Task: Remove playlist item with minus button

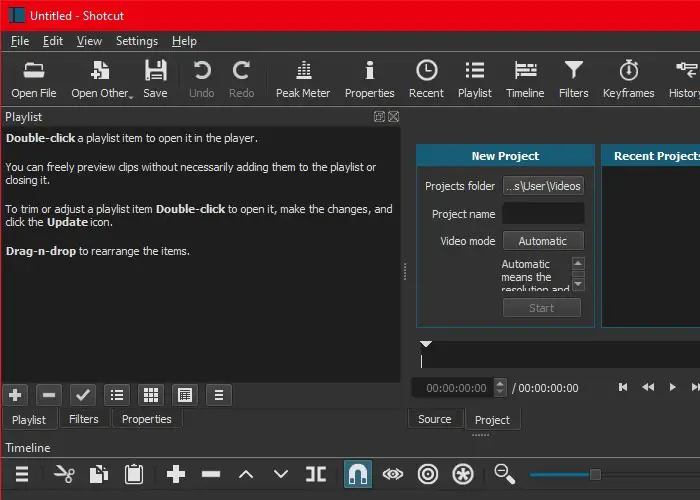Action: [49, 395]
